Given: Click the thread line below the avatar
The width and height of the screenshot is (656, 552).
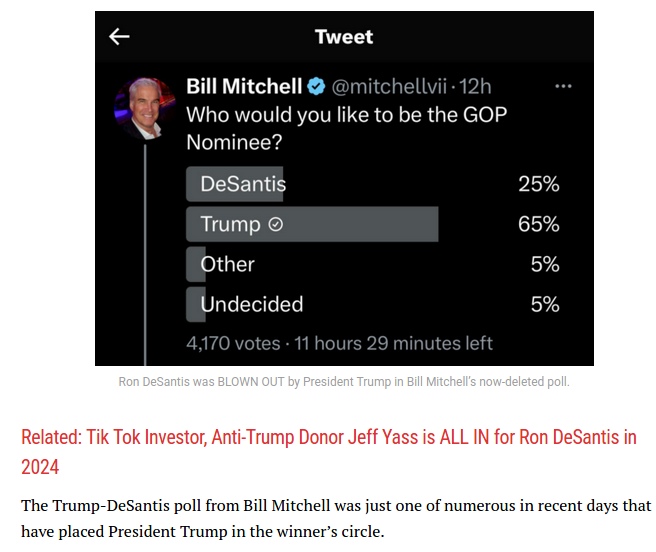Looking at the screenshot, I should (145, 255).
